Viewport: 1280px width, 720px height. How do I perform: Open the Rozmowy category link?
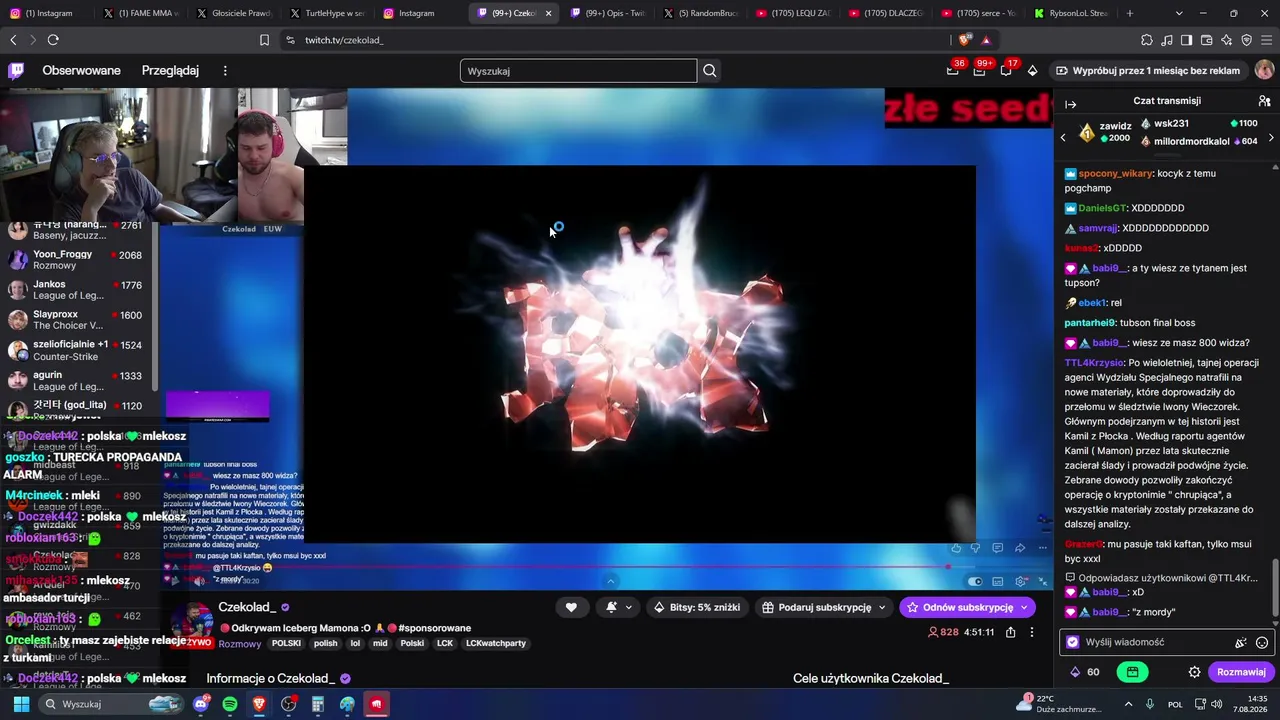(239, 643)
